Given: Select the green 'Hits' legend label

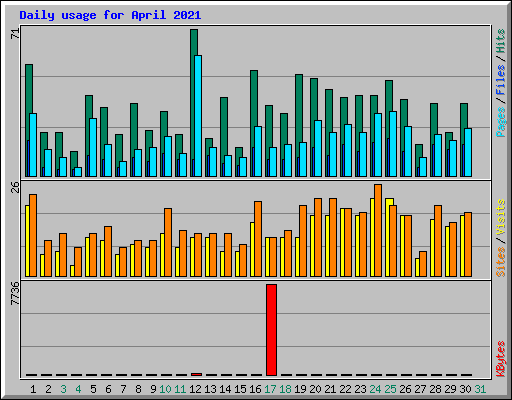Looking at the screenshot, I should click(x=501, y=41).
